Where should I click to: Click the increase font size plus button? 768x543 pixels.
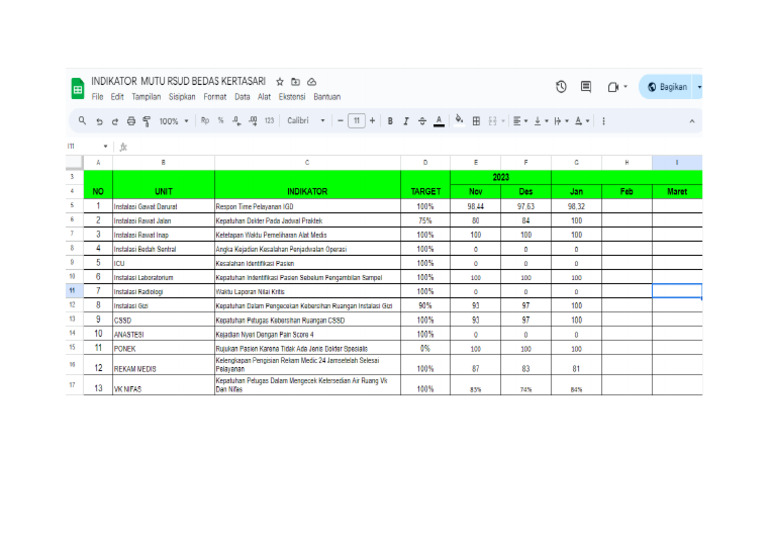point(373,121)
